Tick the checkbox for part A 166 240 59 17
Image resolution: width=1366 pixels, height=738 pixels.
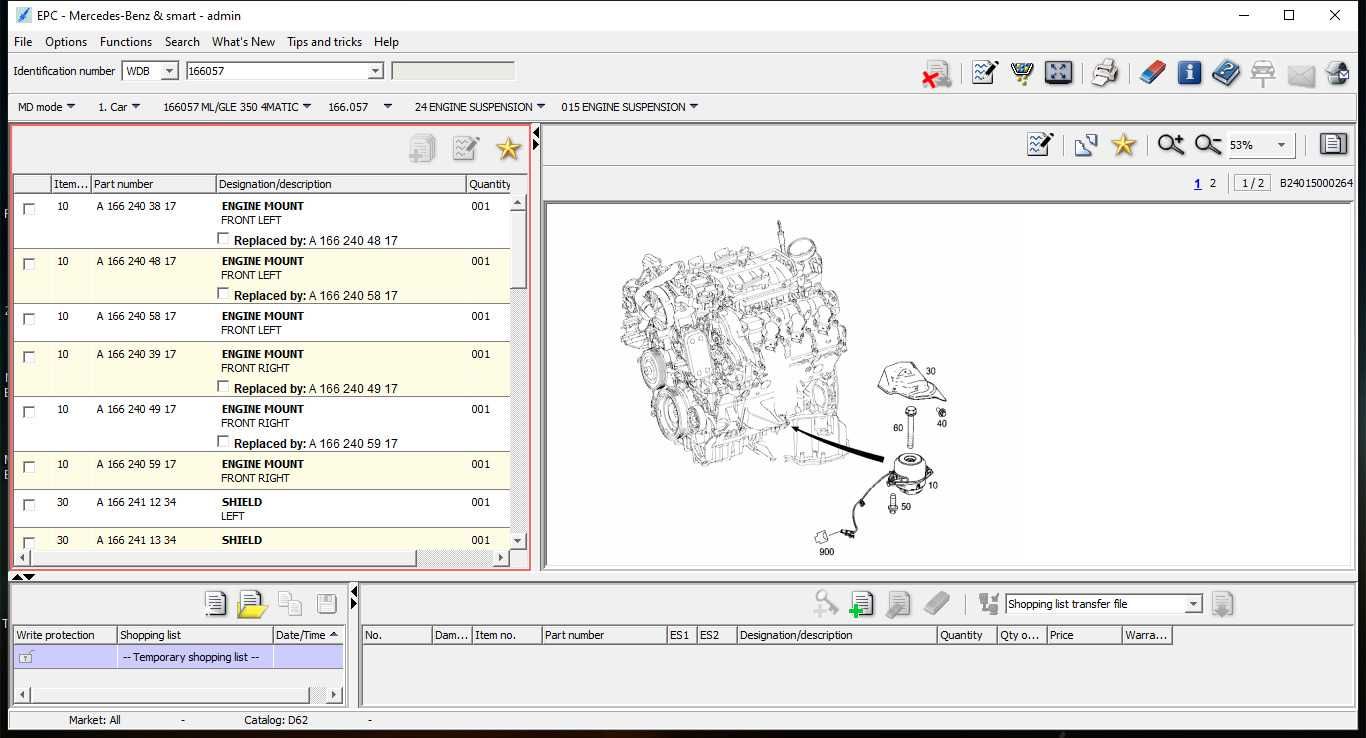pos(29,467)
